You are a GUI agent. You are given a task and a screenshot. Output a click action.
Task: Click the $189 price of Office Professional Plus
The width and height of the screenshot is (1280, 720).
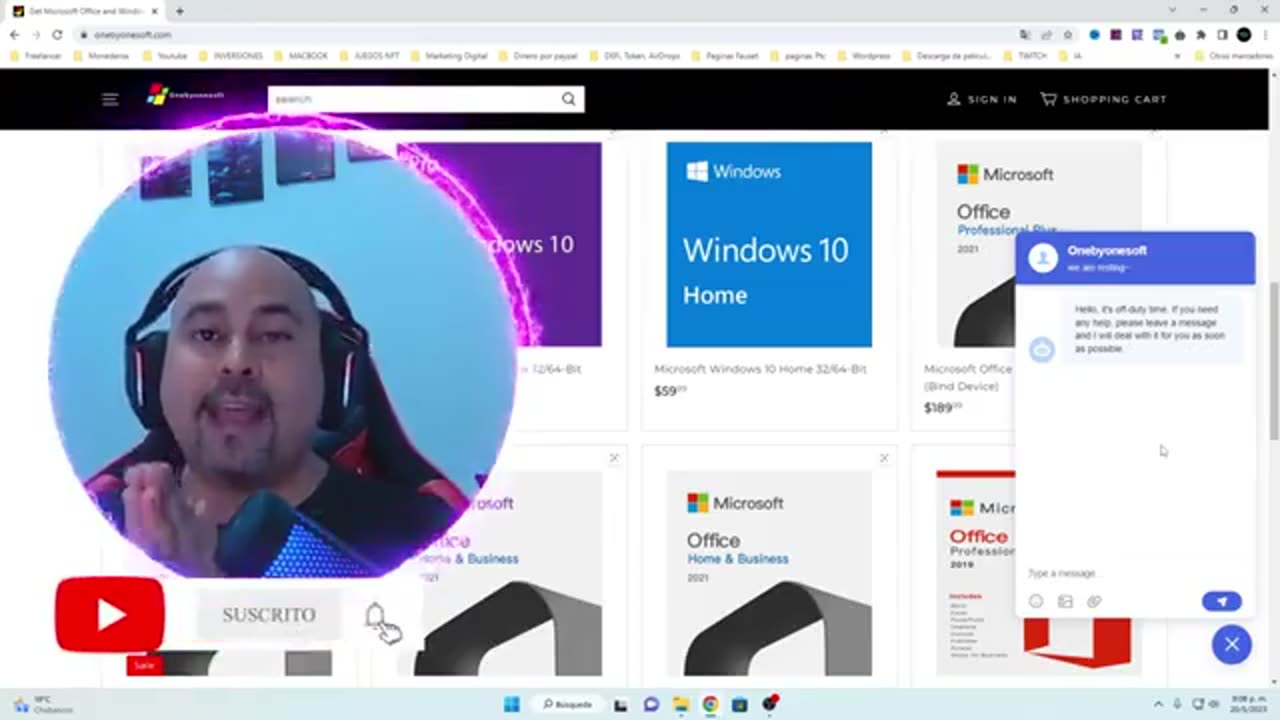coord(943,407)
